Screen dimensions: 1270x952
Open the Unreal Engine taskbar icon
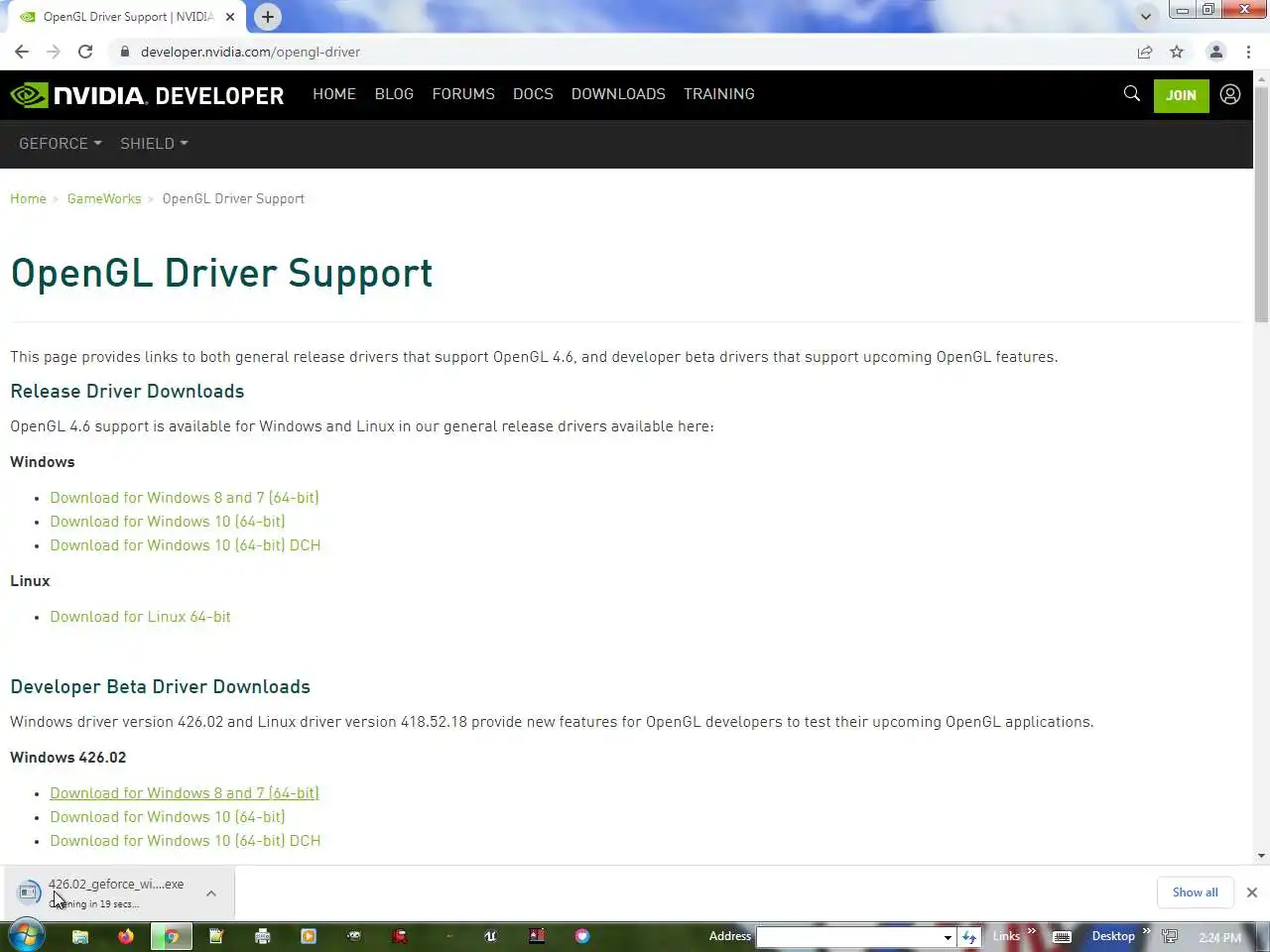point(490,936)
